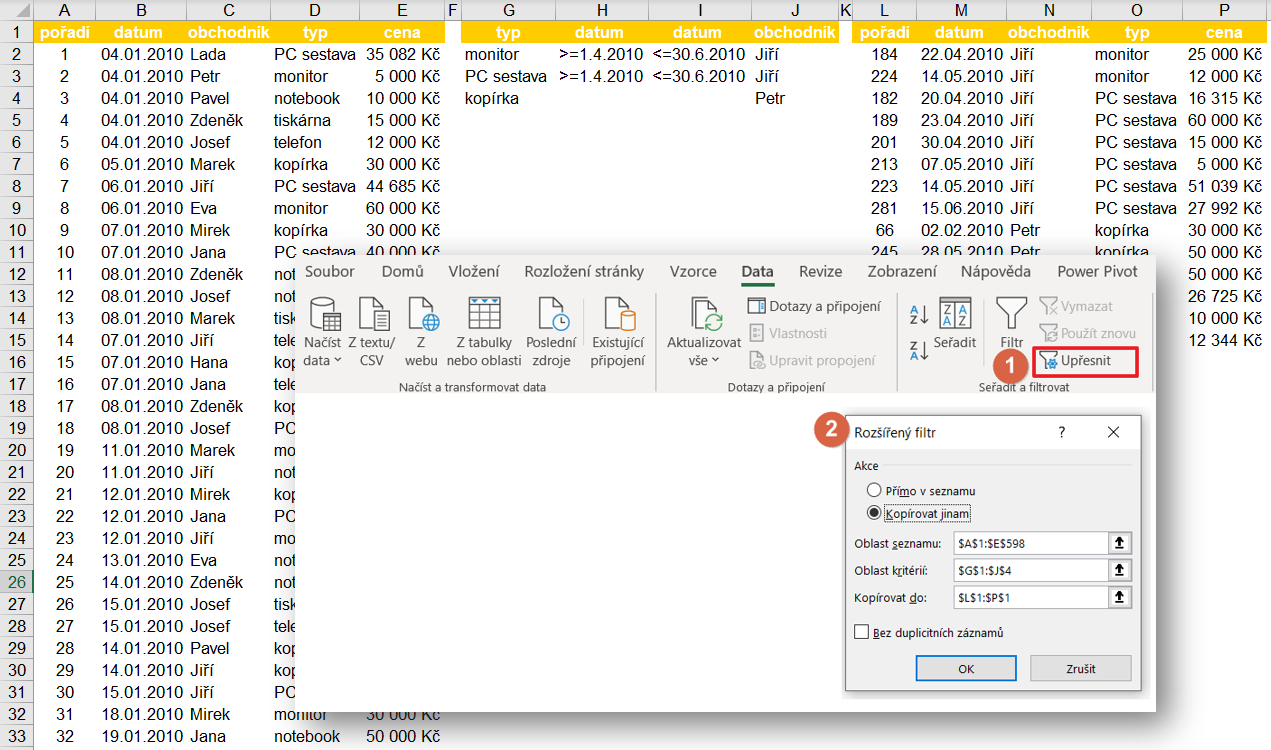
Task: Open Poslední zdroje
Action: tap(551, 316)
